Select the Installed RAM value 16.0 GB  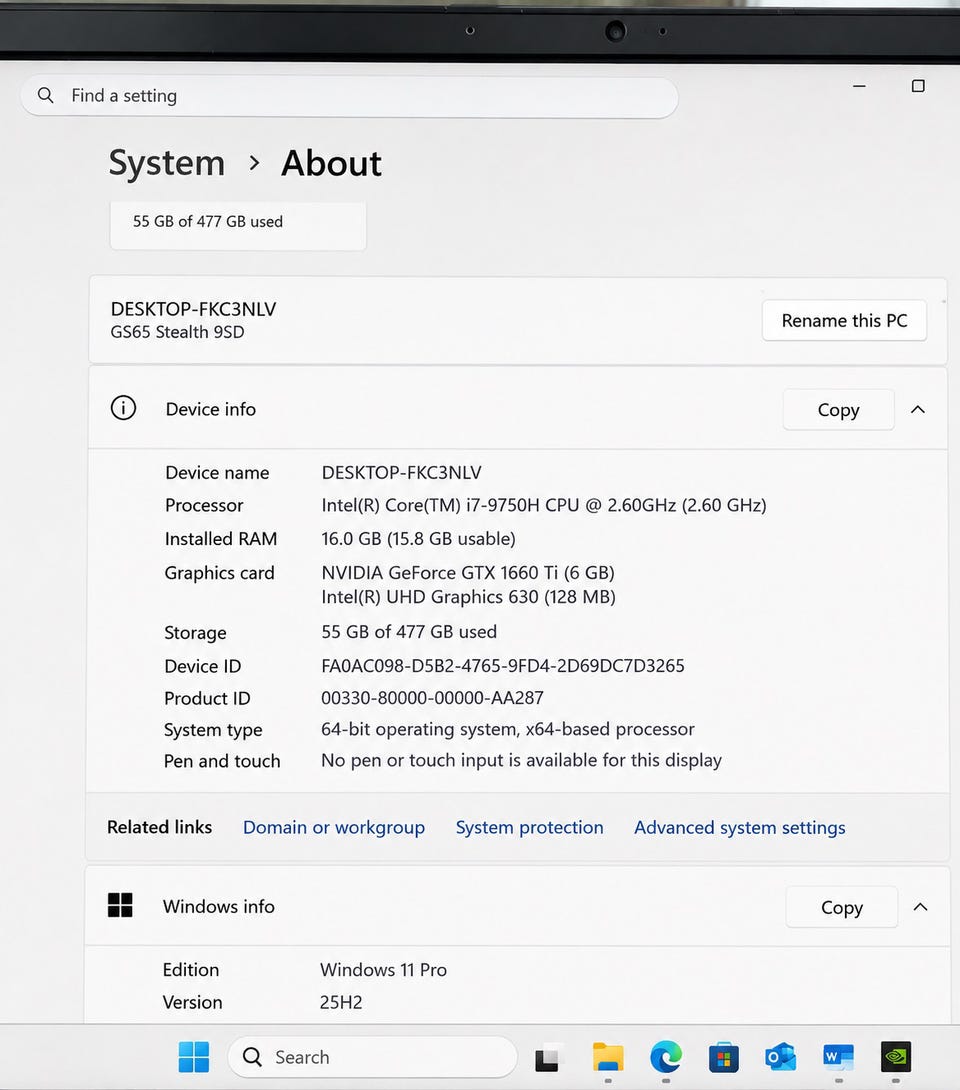[x=351, y=539]
